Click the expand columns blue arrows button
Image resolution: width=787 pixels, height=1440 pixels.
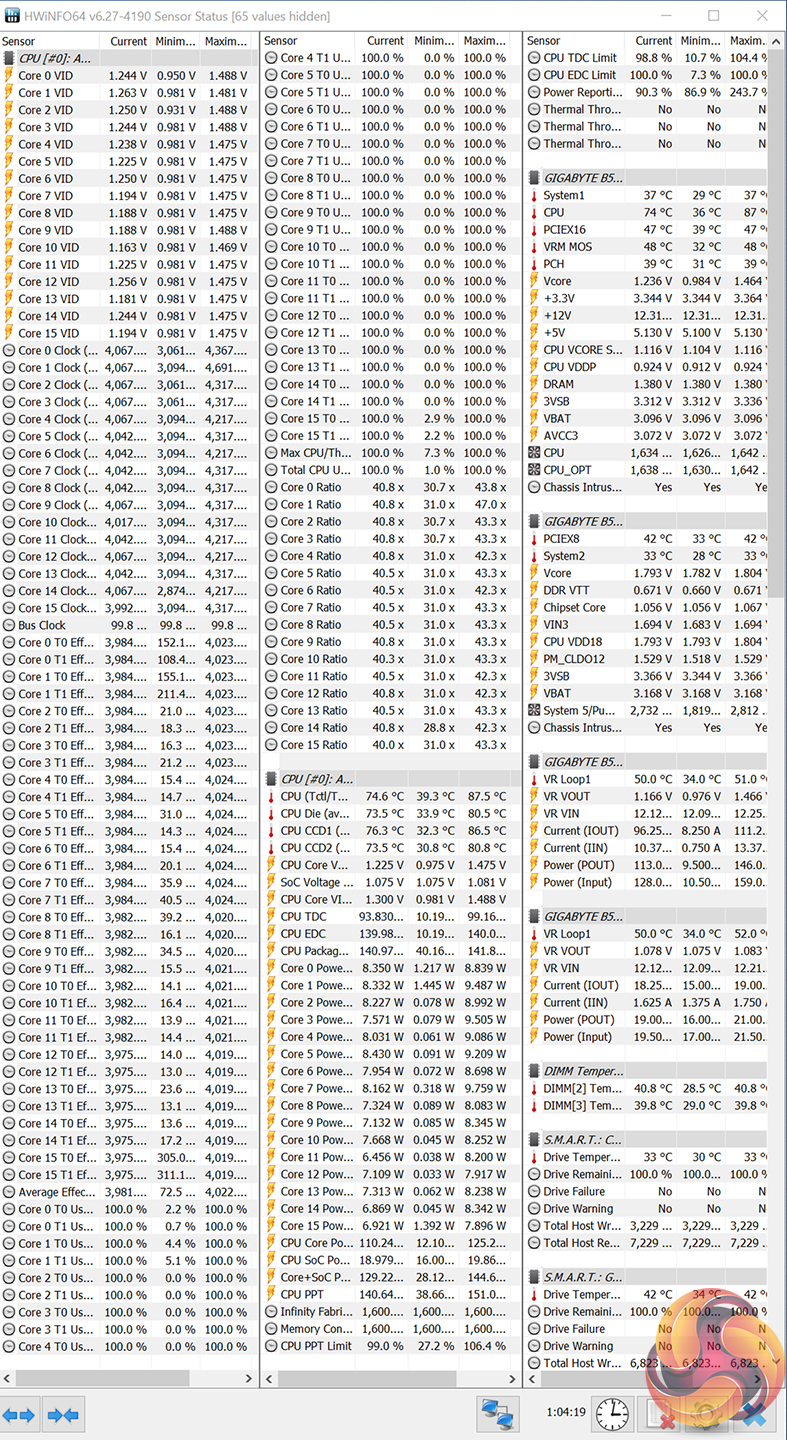[x=19, y=1415]
